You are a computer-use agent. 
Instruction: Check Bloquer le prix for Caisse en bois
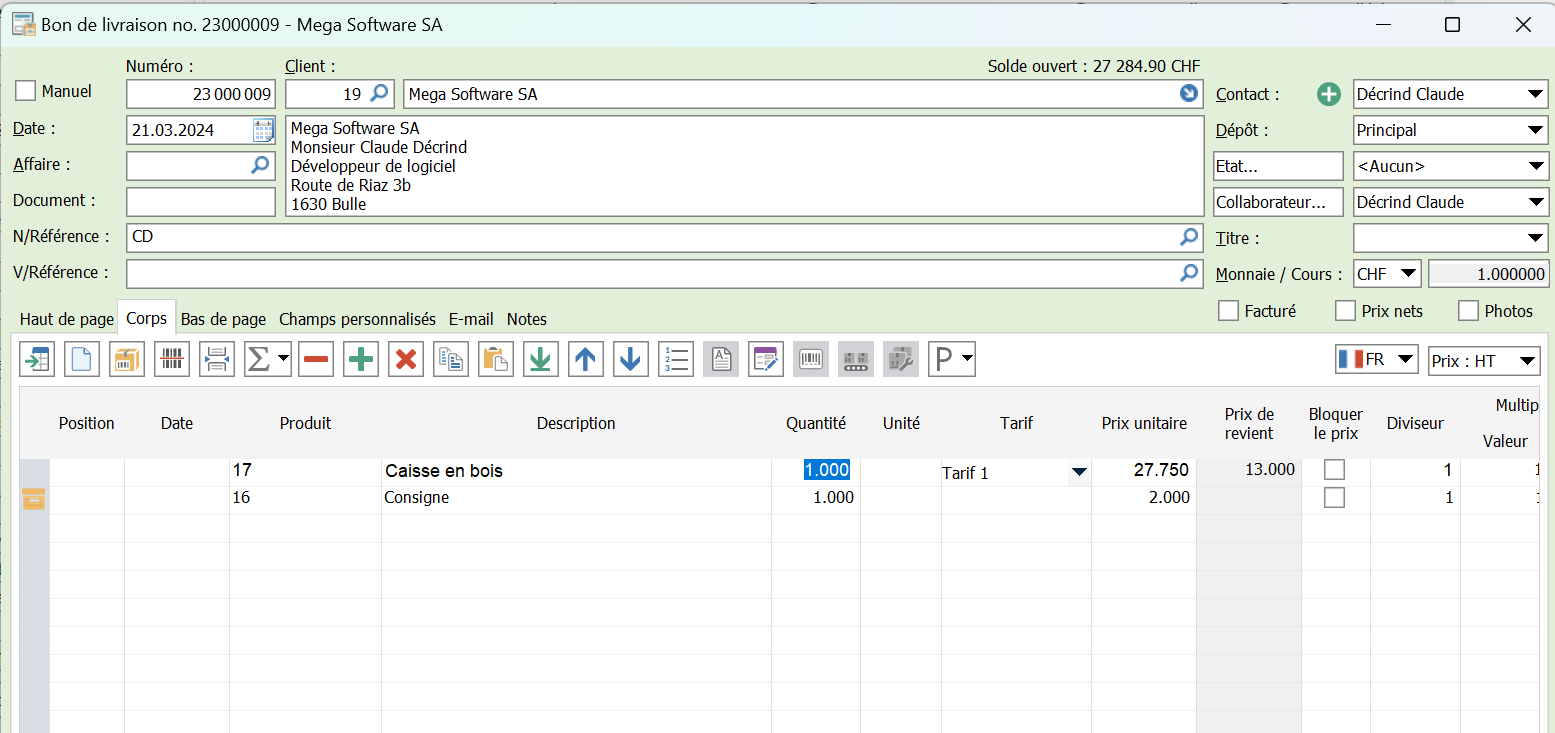[1334, 470]
